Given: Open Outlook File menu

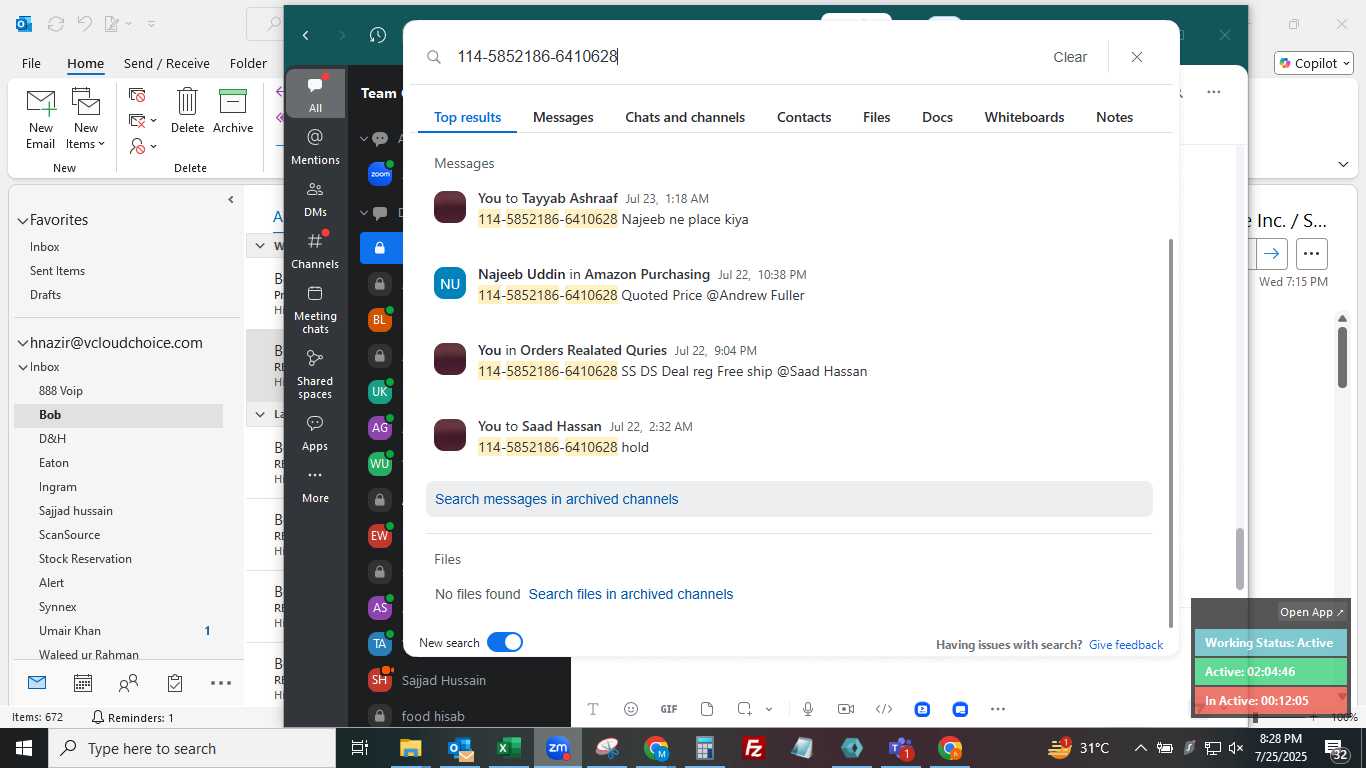Looking at the screenshot, I should tap(31, 63).
